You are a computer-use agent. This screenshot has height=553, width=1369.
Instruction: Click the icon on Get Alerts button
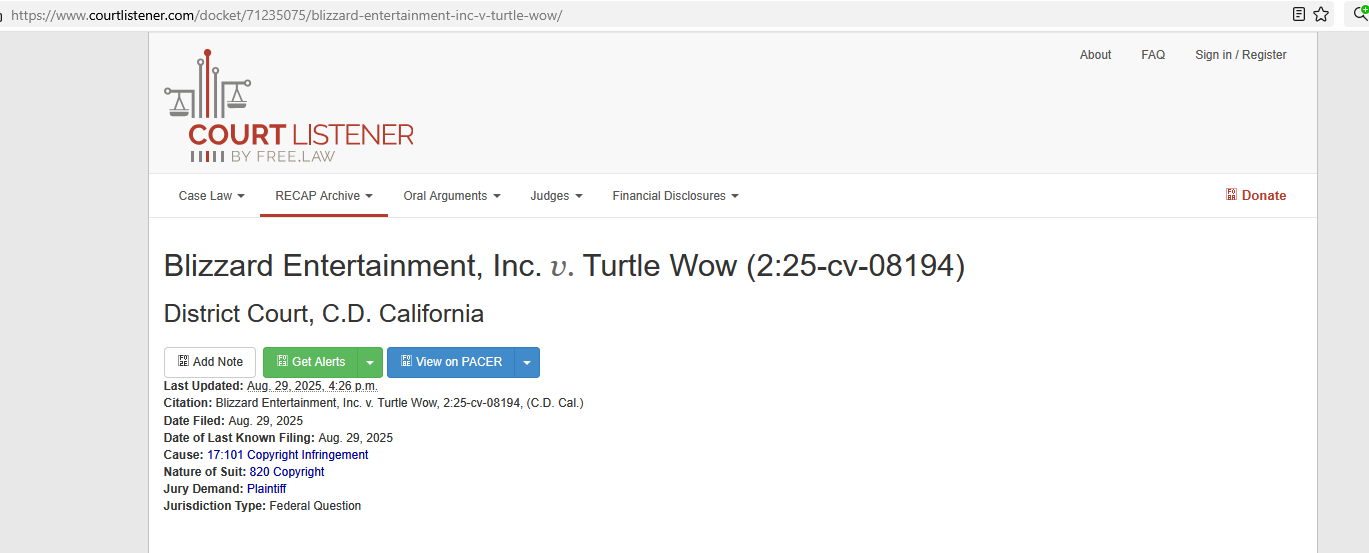282,362
